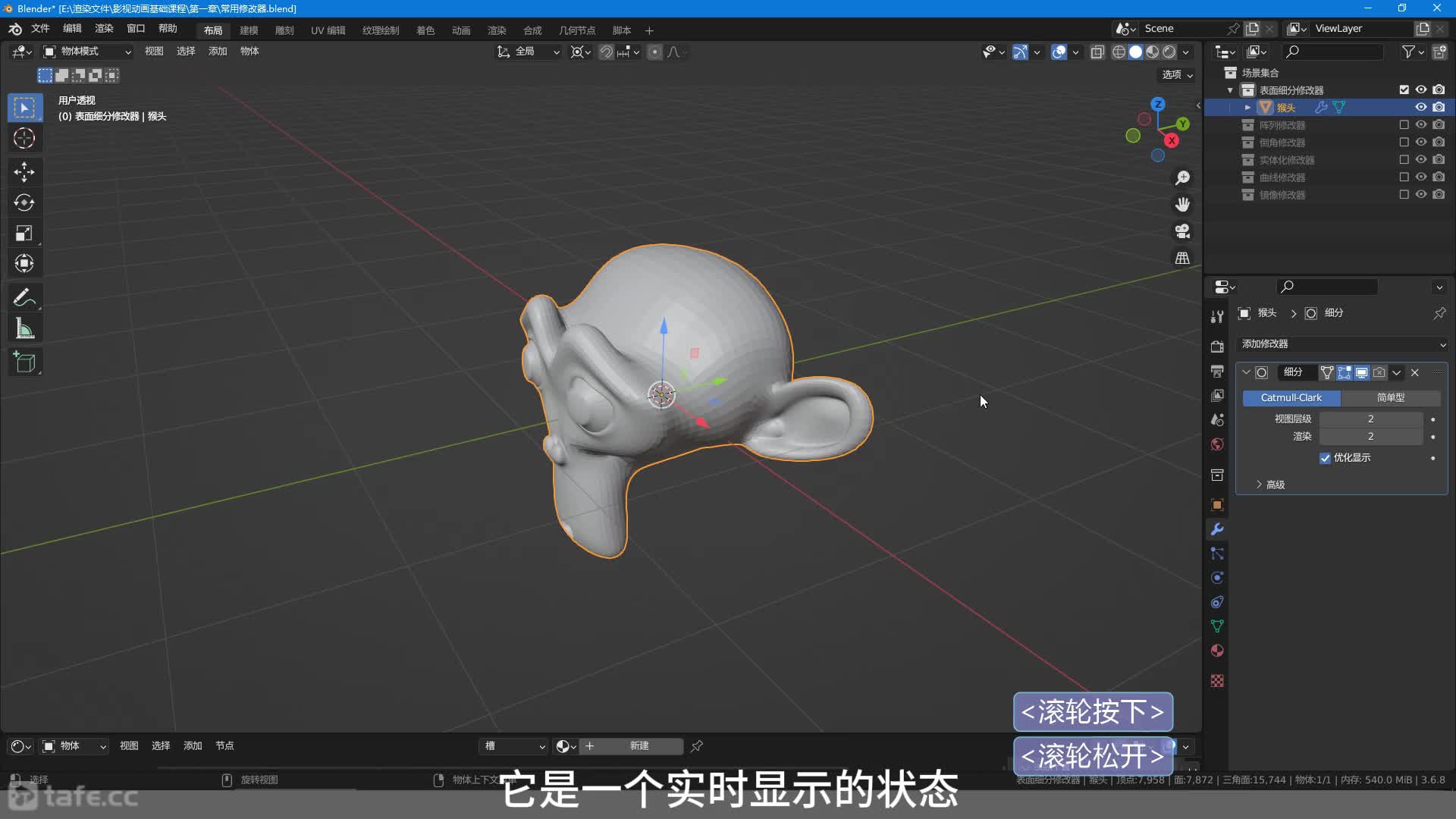
Task: Select the Measure tool
Action: (24, 328)
